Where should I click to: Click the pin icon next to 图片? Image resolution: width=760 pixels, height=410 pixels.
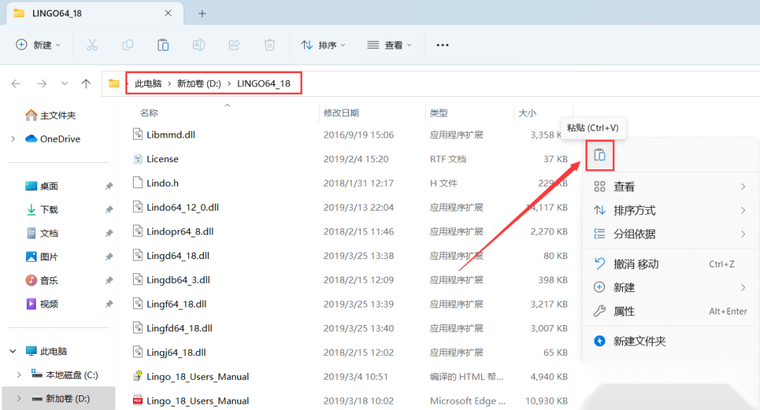[x=109, y=257]
